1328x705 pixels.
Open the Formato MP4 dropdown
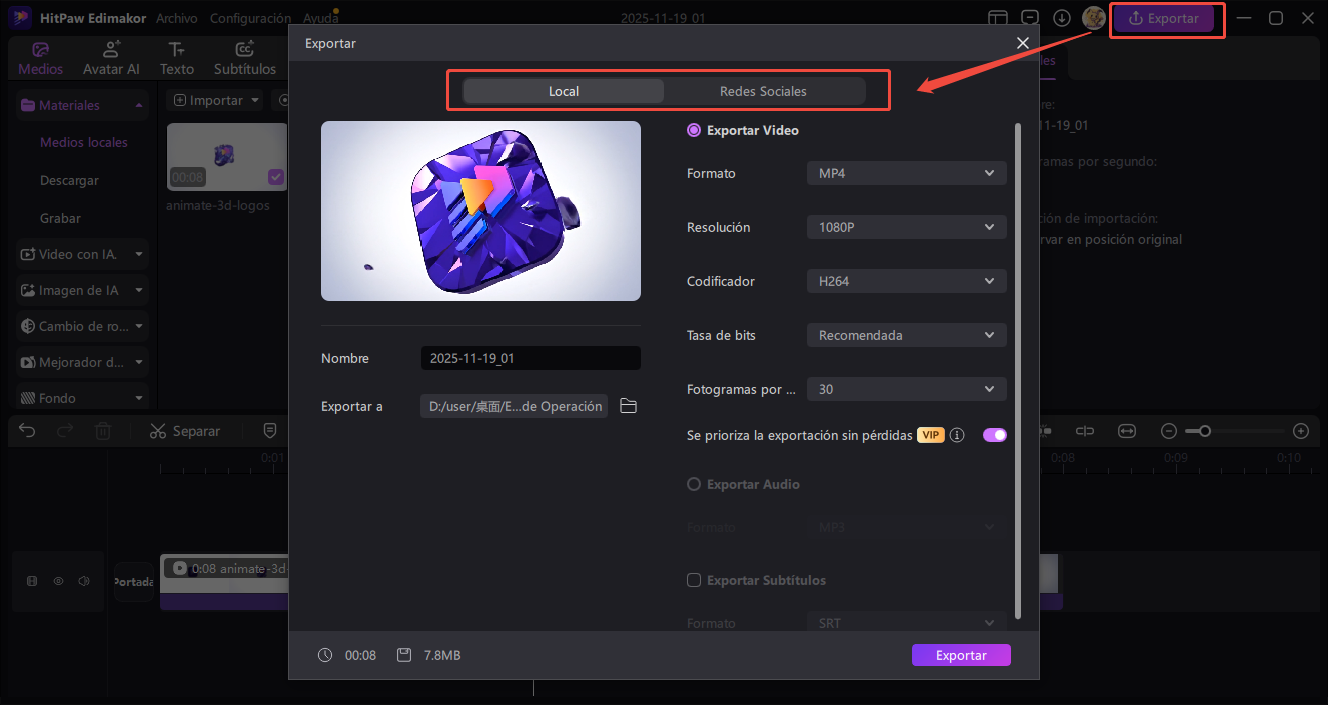906,173
